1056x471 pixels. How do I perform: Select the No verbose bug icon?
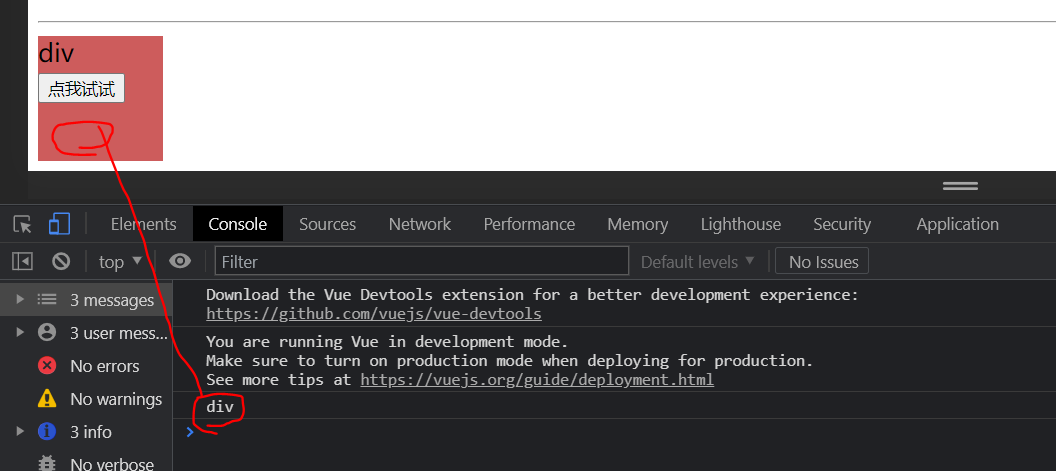point(46,464)
